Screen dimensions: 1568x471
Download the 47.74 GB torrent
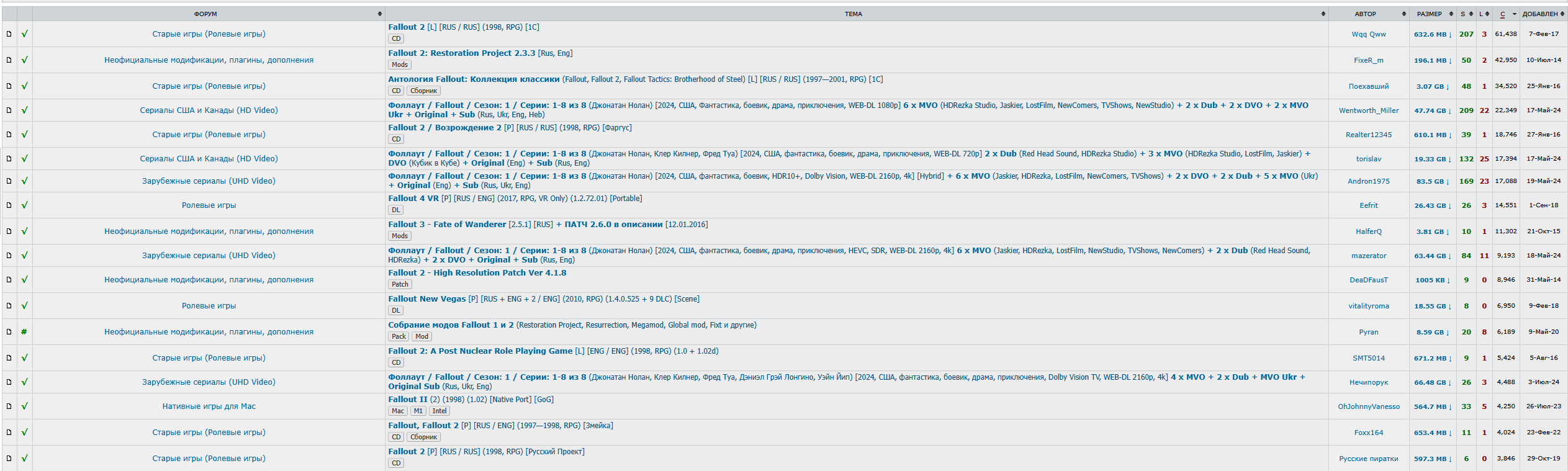point(1433,111)
